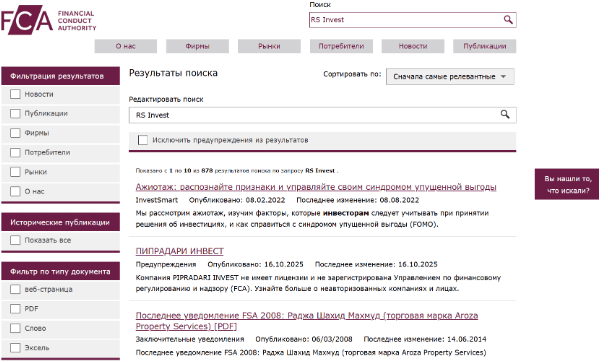The height and width of the screenshot is (362, 608).
Task: Check the 'PDF' document type checkbox
Action: point(15,309)
